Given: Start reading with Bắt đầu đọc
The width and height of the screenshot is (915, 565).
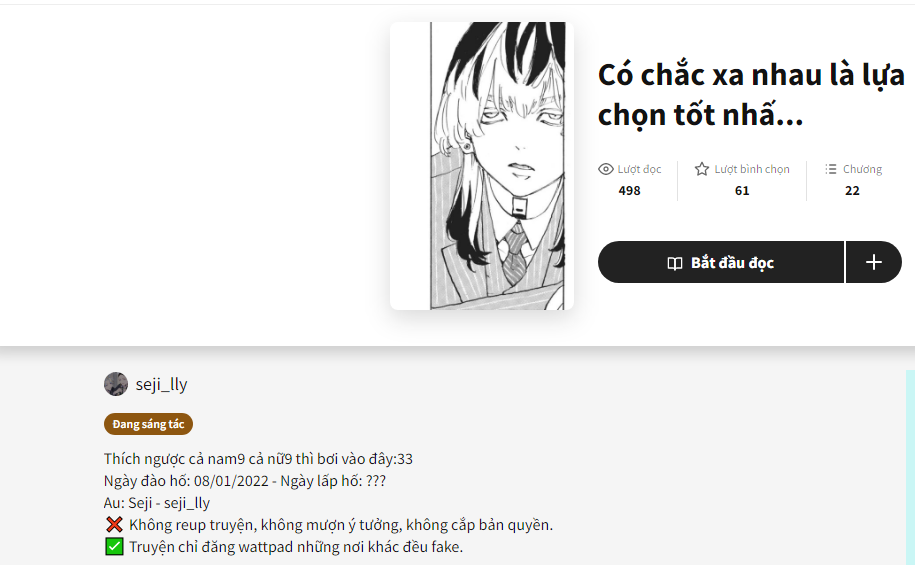Looking at the screenshot, I should pos(721,262).
